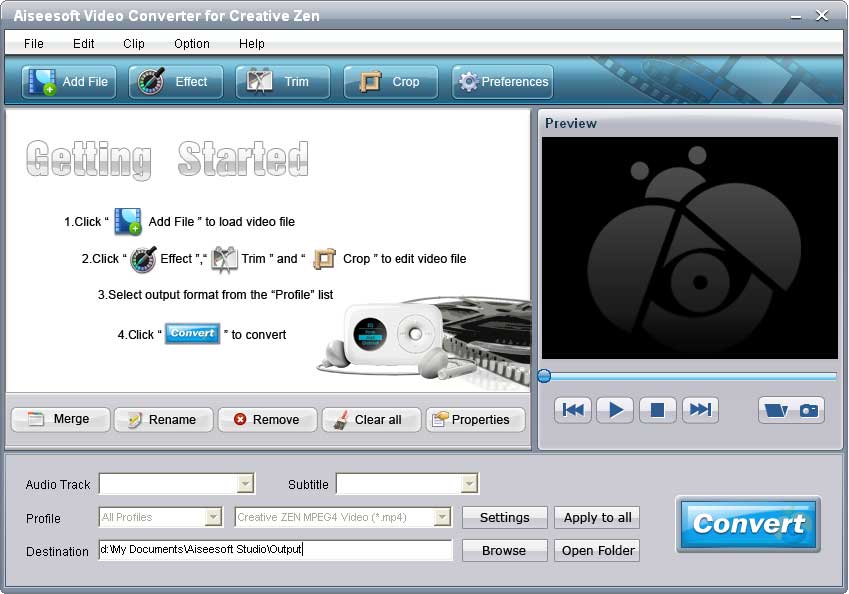
Task: Skip to the next frame
Action: click(x=699, y=410)
